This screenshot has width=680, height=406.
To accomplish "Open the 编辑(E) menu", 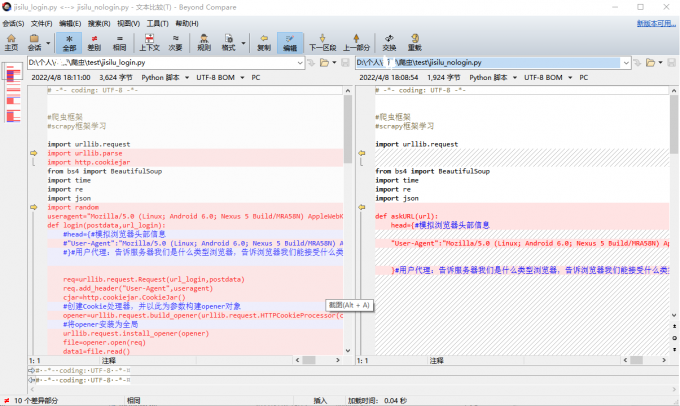I will pyautogui.click(x=70, y=23).
